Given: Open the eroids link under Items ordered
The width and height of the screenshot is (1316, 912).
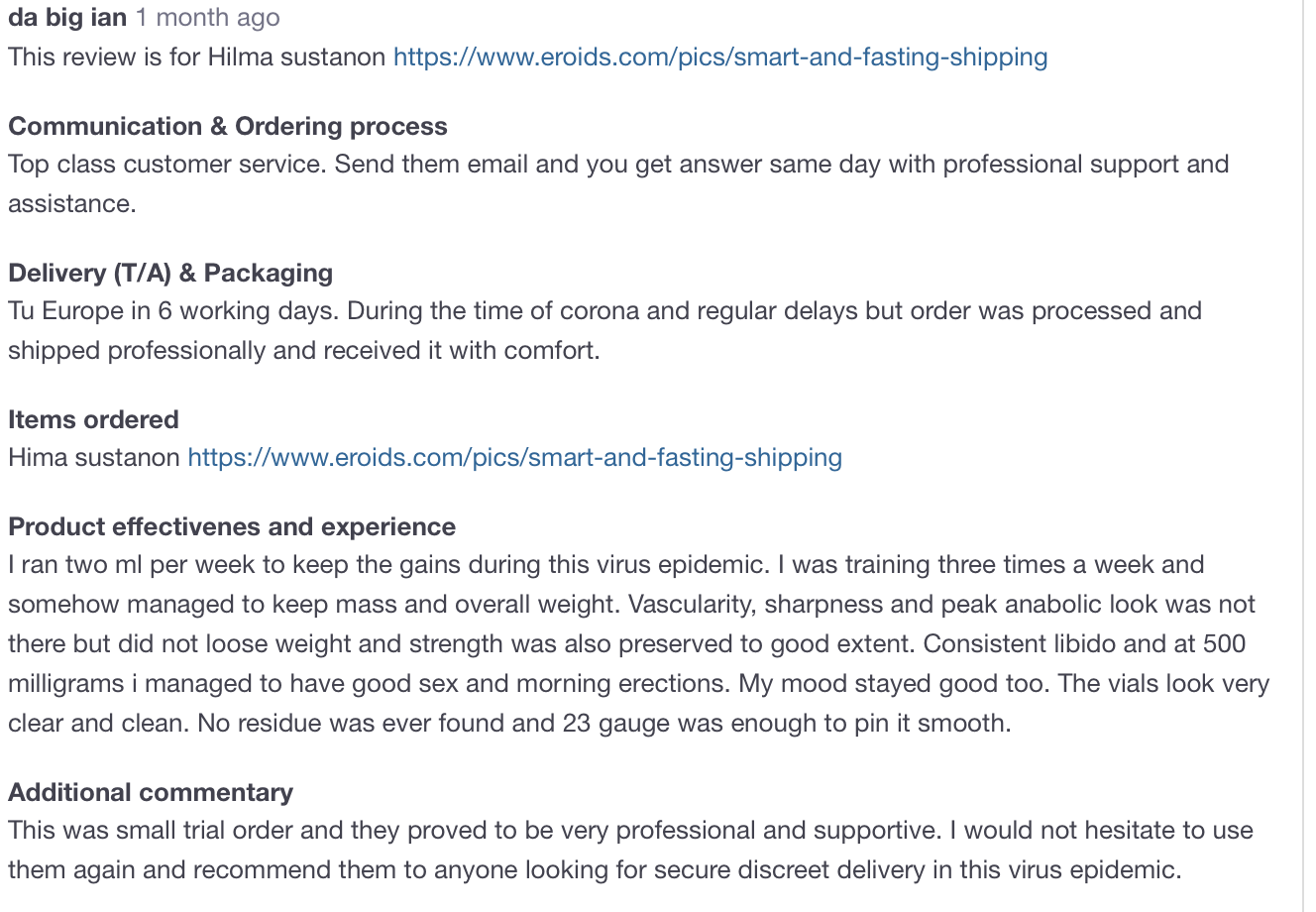Looking at the screenshot, I should (514, 457).
